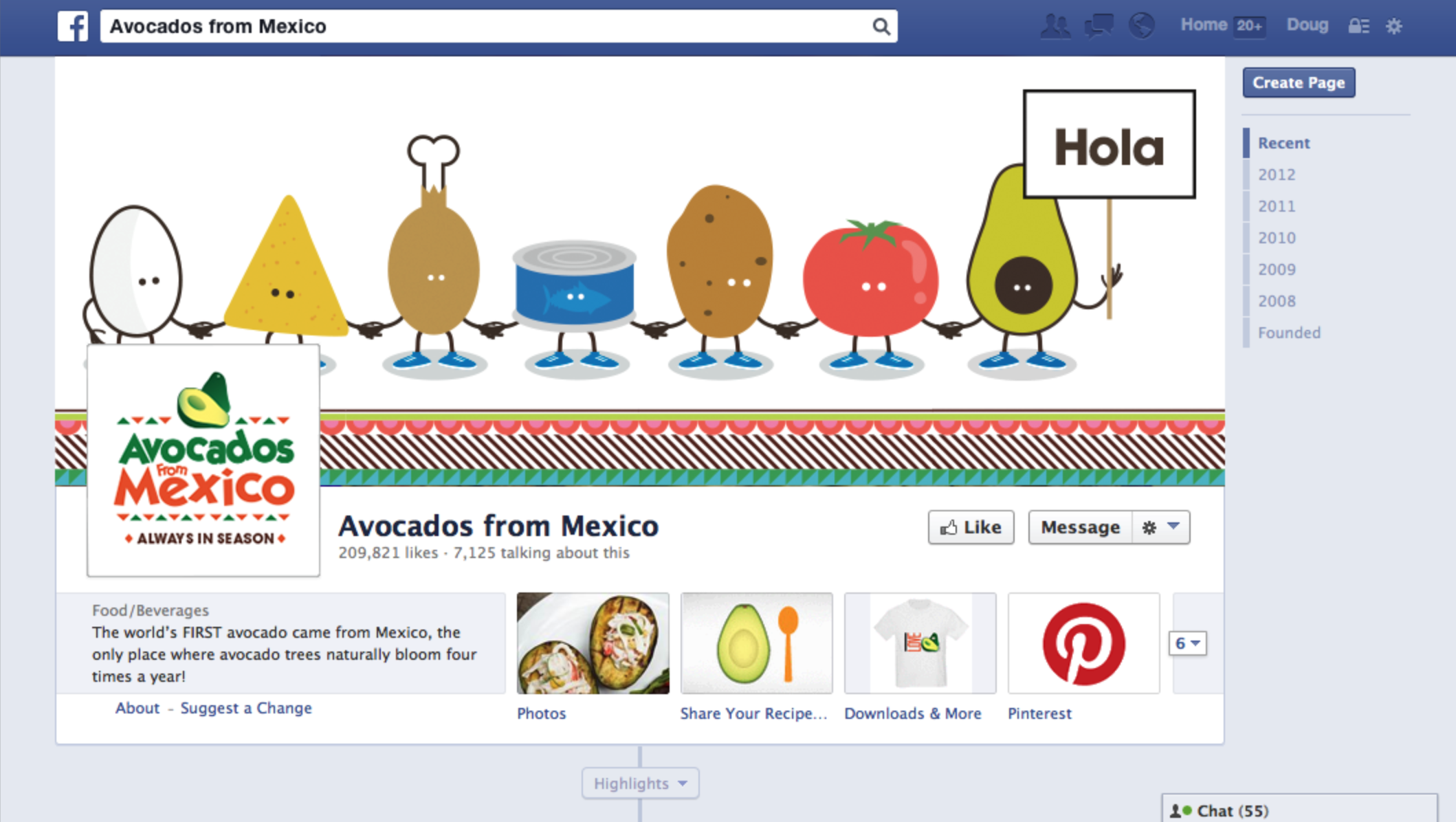This screenshot has width=1456, height=822.
Task: Click the Create Page button
Action: pyautogui.click(x=1299, y=82)
